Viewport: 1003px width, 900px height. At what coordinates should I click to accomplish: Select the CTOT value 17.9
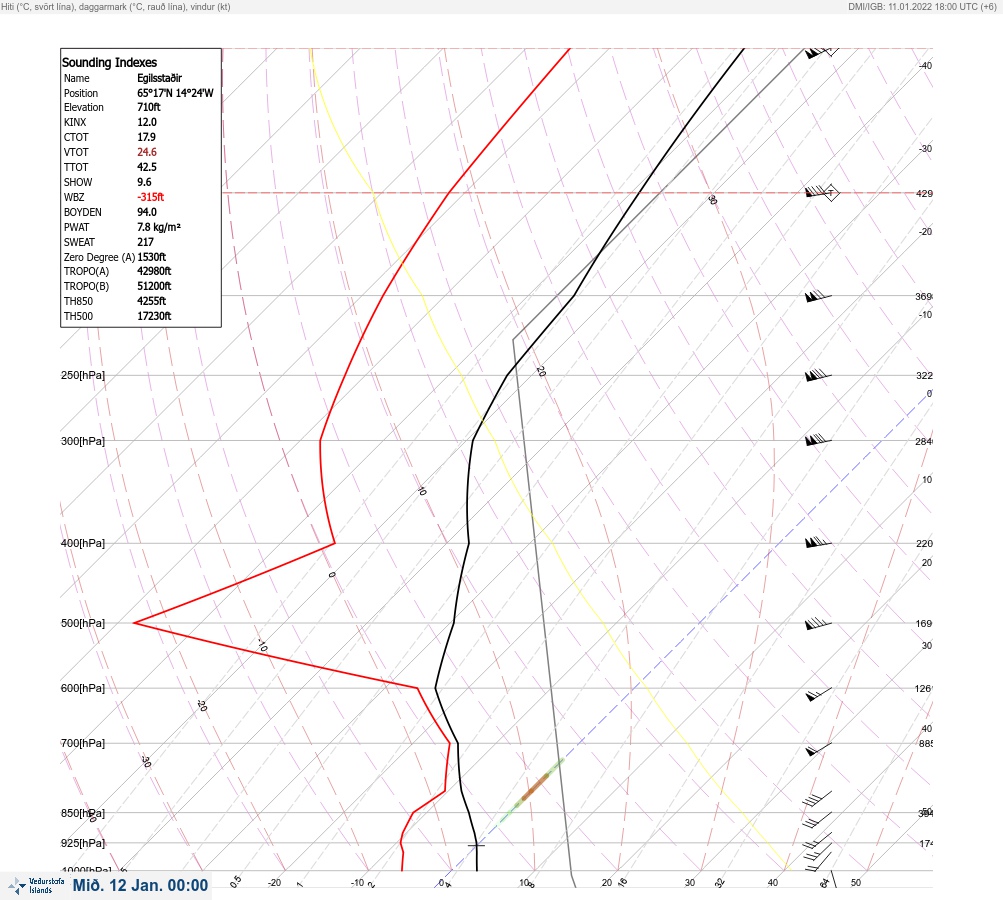point(146,137)
